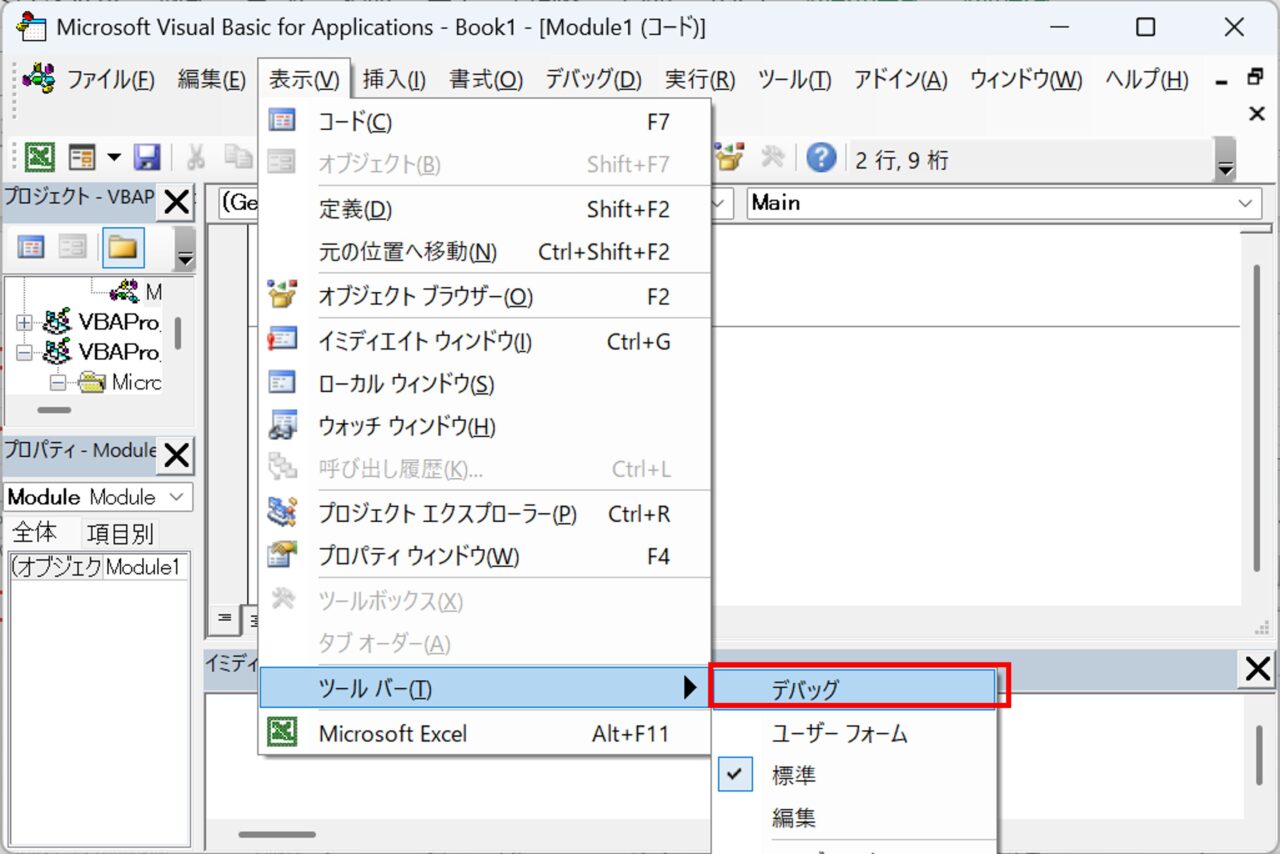Switch to the 全体 properties tab
Image resolution: width=1280 pixels, height=854 pixels.
pyautogui.click(x=36, y=533)
